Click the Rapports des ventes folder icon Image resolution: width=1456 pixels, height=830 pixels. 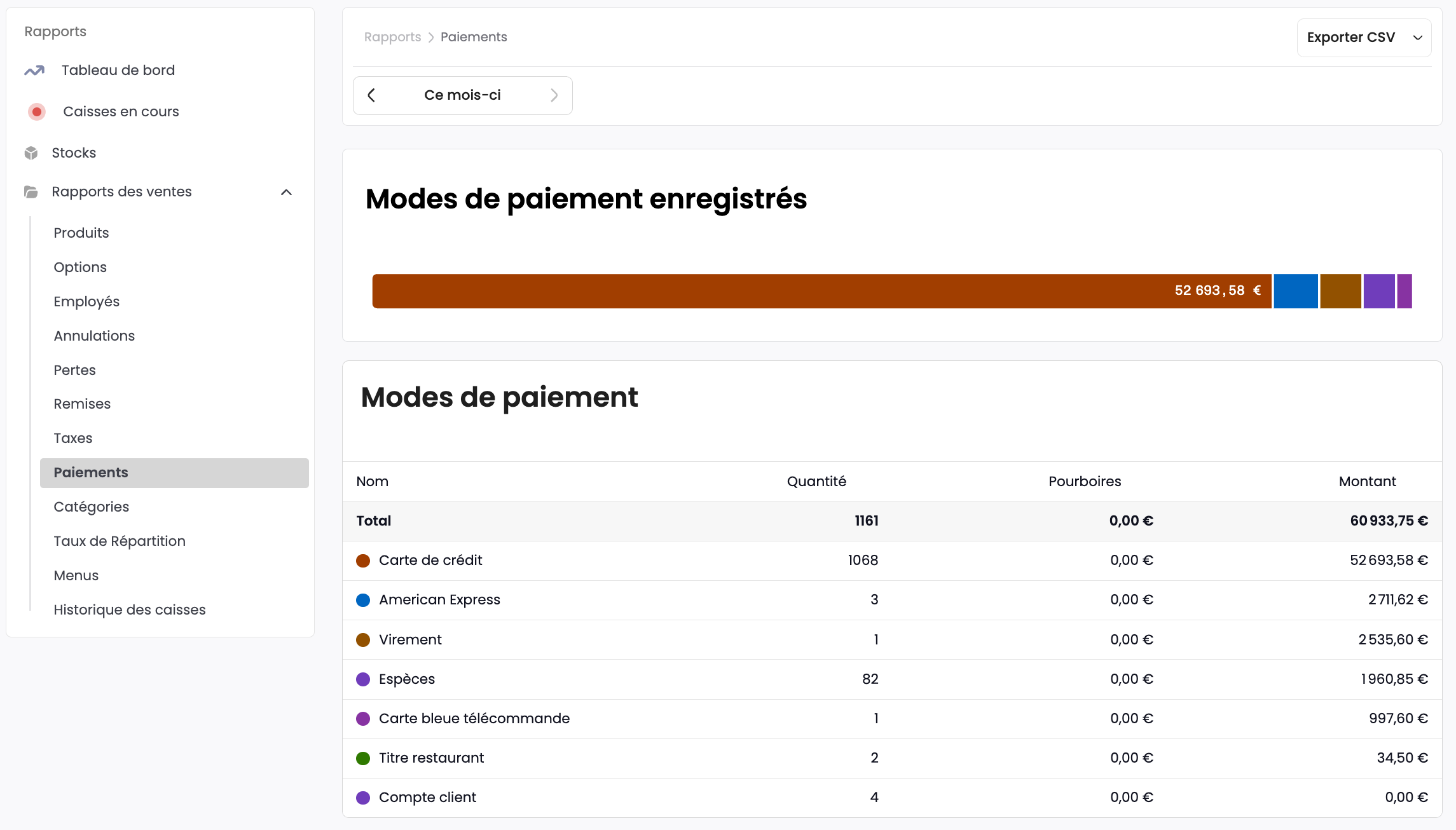tap(31, 191)
